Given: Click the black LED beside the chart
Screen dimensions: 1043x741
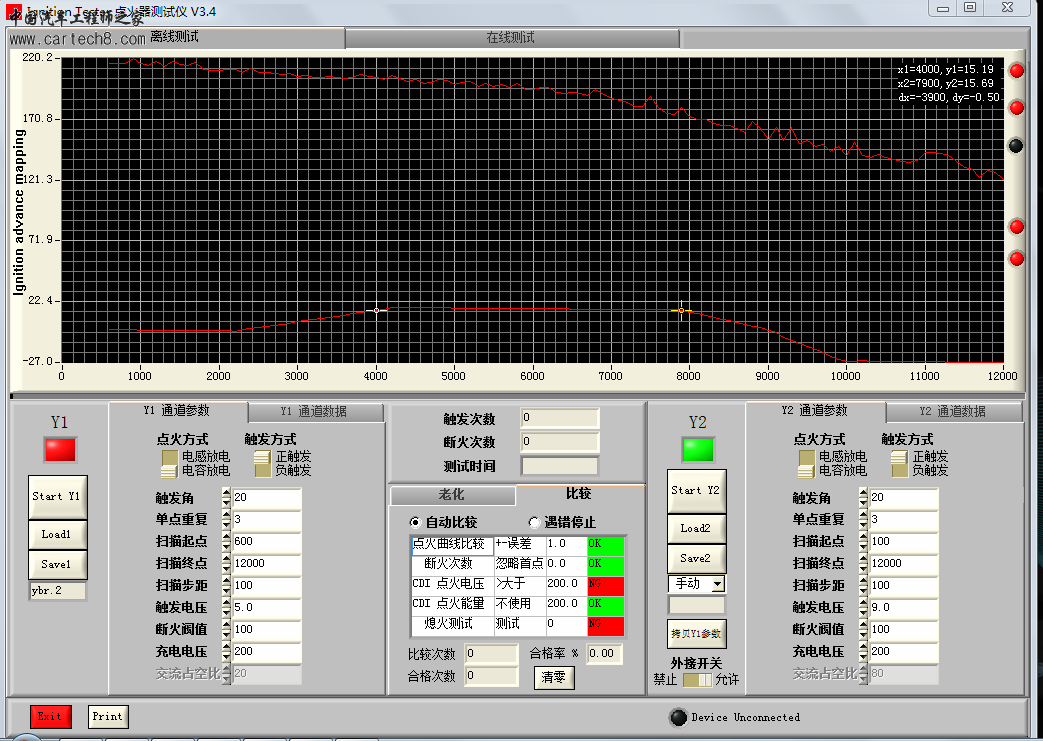Looking at the screenshot, I should (x=1016, y=145).
